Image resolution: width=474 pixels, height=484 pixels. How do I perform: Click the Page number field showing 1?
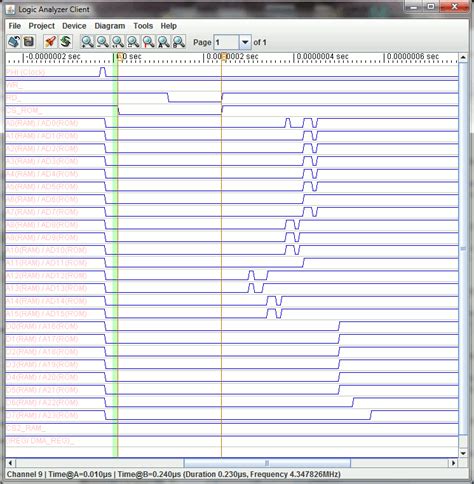226,42
